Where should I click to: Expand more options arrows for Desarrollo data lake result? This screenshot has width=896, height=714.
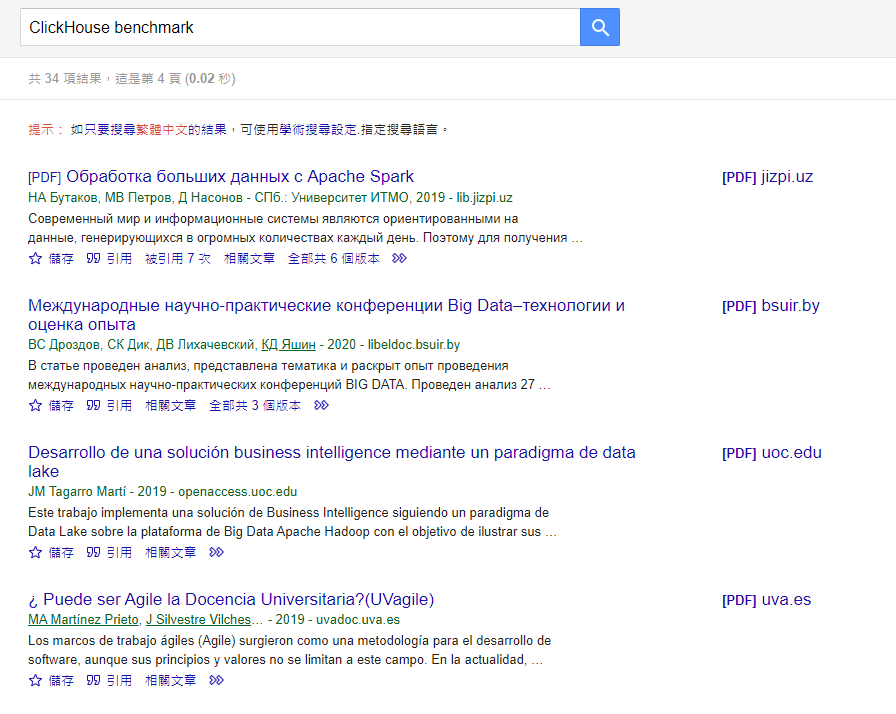(x=216, y=552)
